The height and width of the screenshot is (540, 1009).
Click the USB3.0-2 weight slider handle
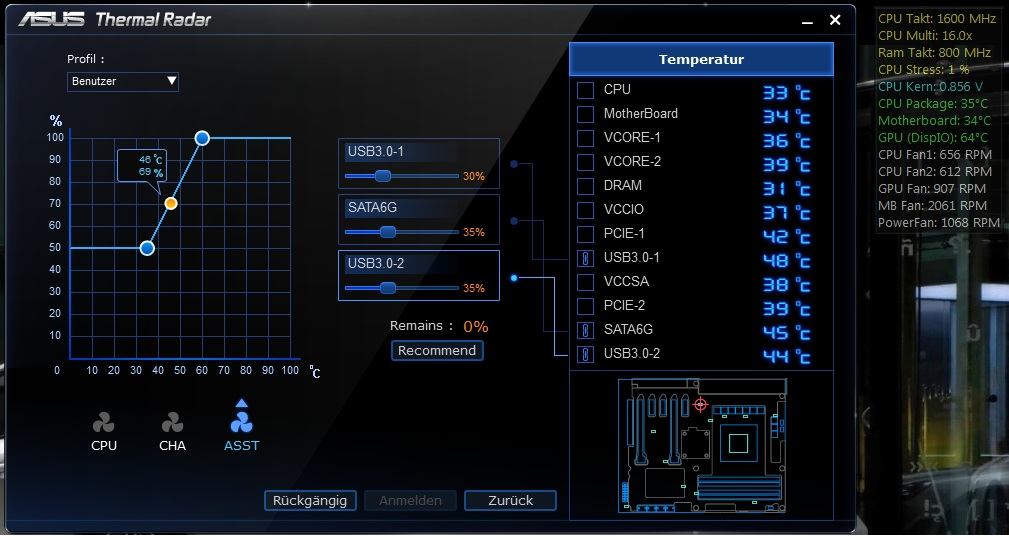pyautogui.click(x=387, y=288)
